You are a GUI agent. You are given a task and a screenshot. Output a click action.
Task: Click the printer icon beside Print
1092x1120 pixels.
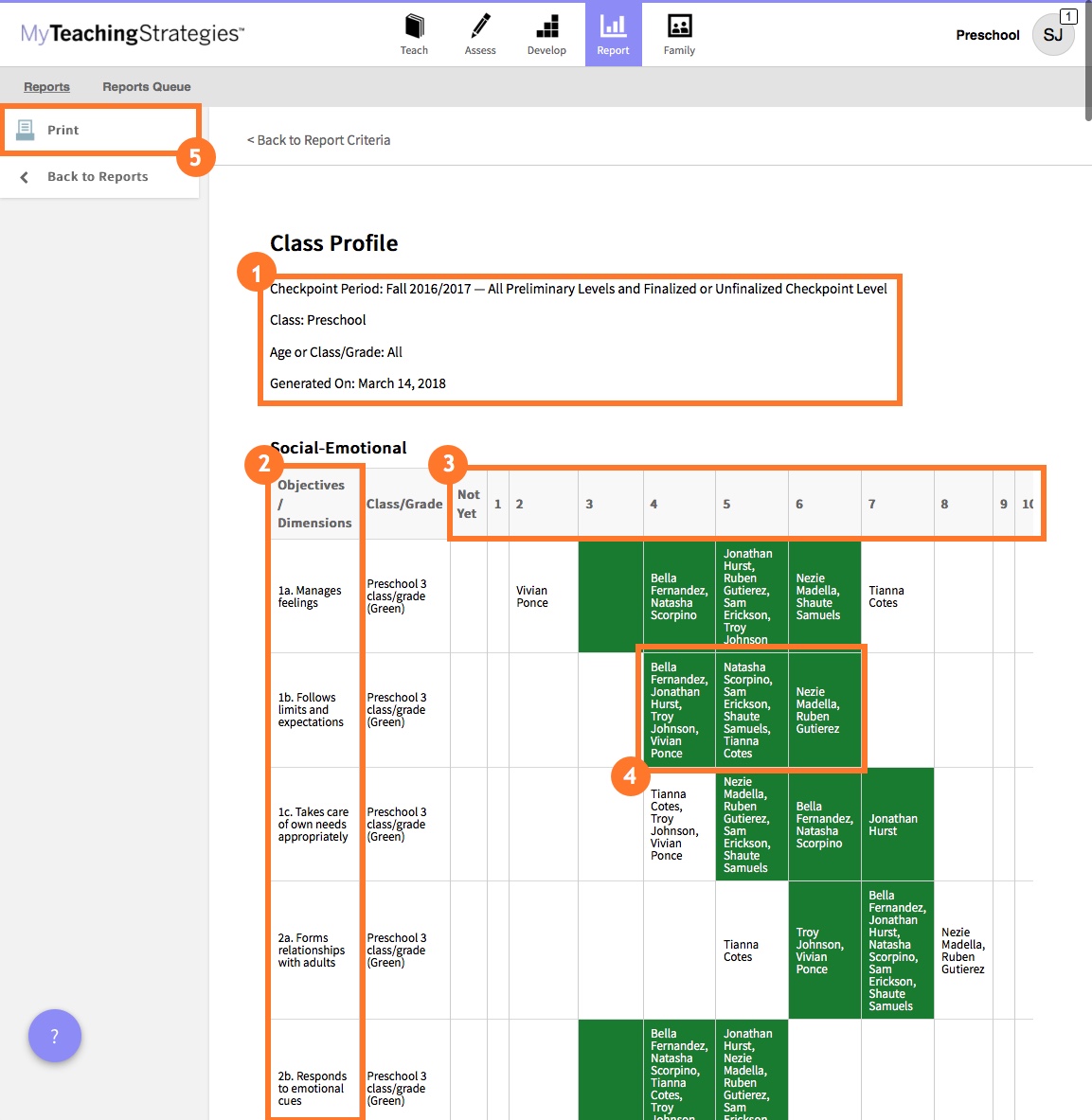[x=26, y=130]
